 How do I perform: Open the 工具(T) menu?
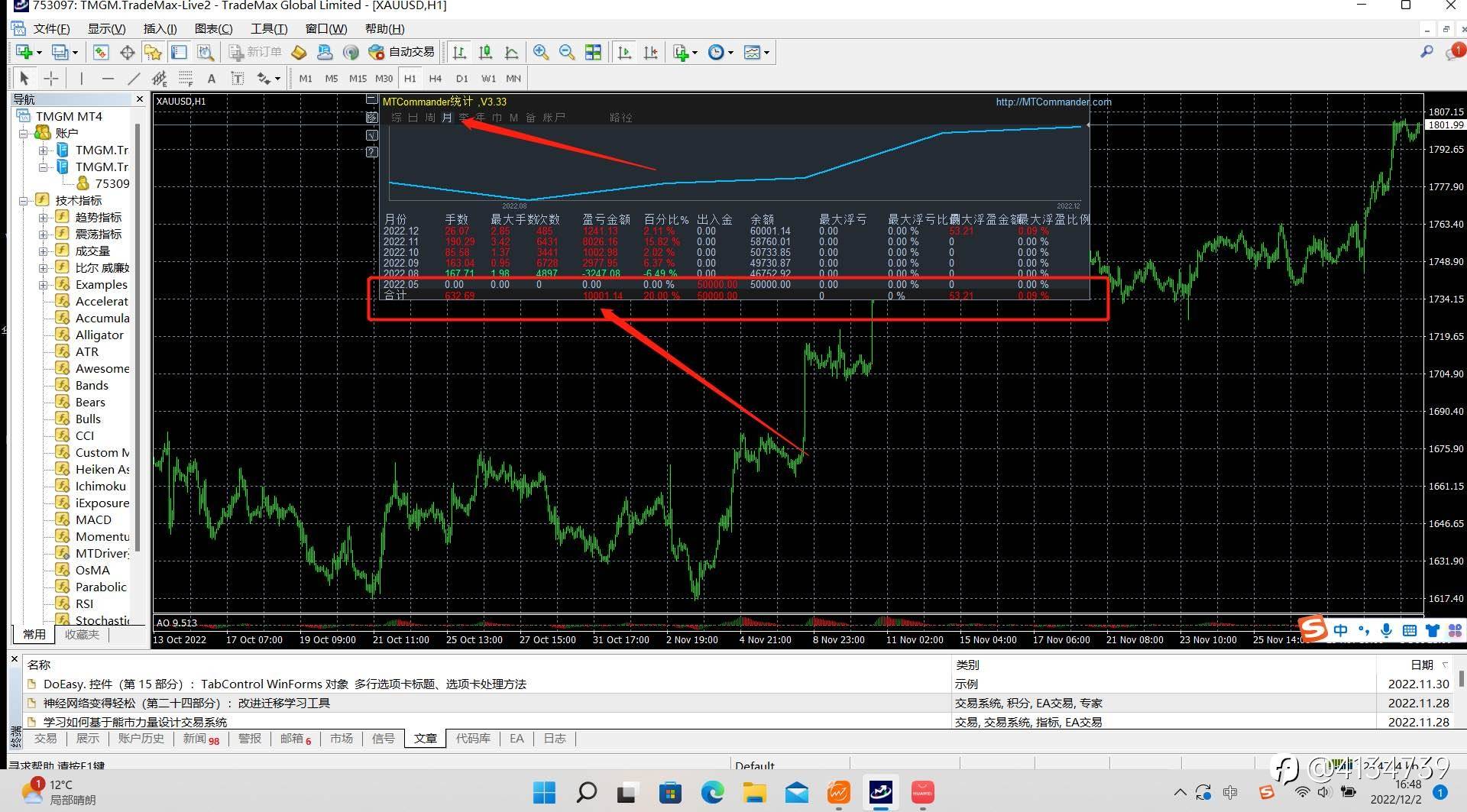click(x=269, y=28)
